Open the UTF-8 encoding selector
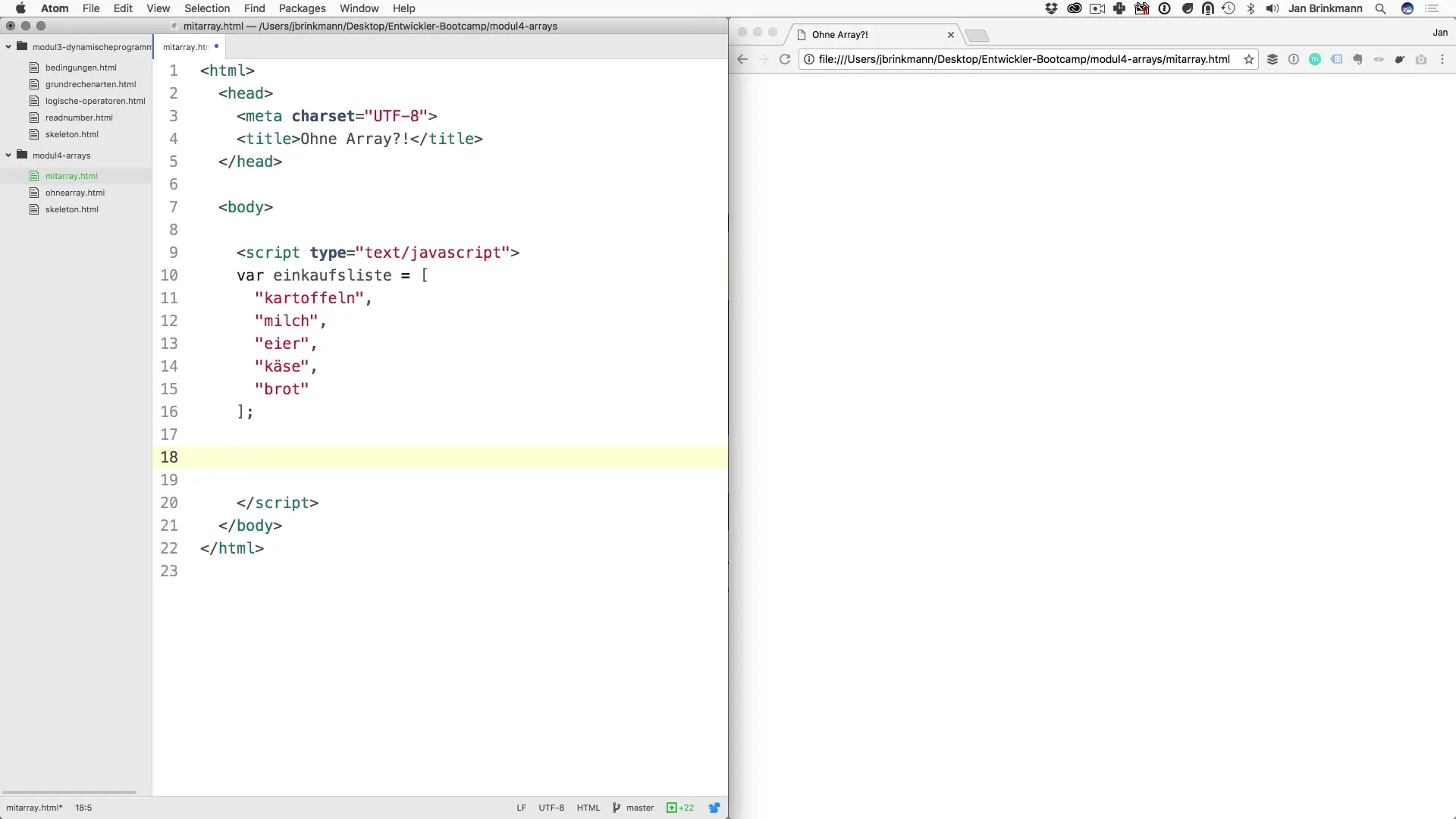1456x819 pixels. point(551,808)
